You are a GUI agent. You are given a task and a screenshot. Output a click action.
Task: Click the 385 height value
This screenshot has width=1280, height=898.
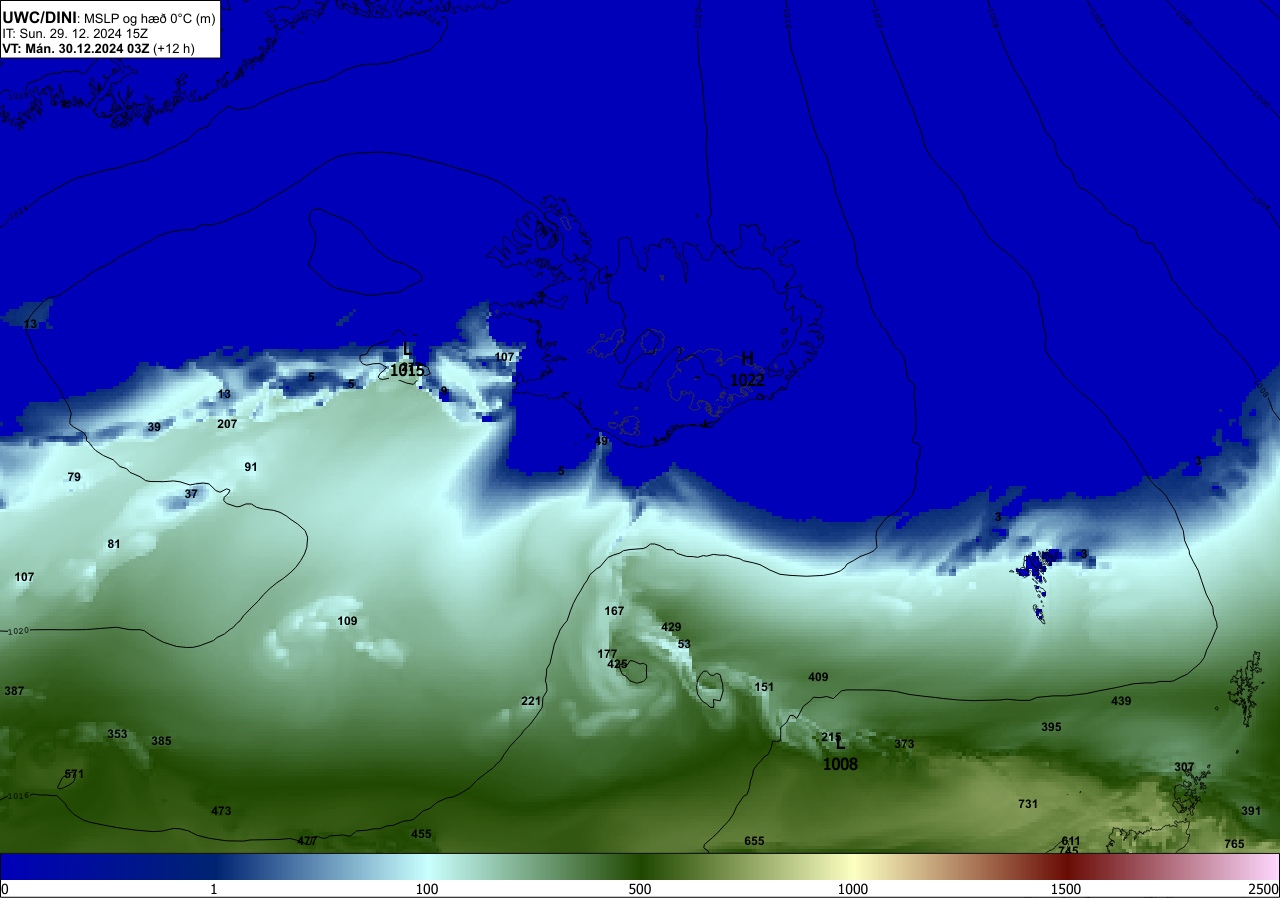161,741
